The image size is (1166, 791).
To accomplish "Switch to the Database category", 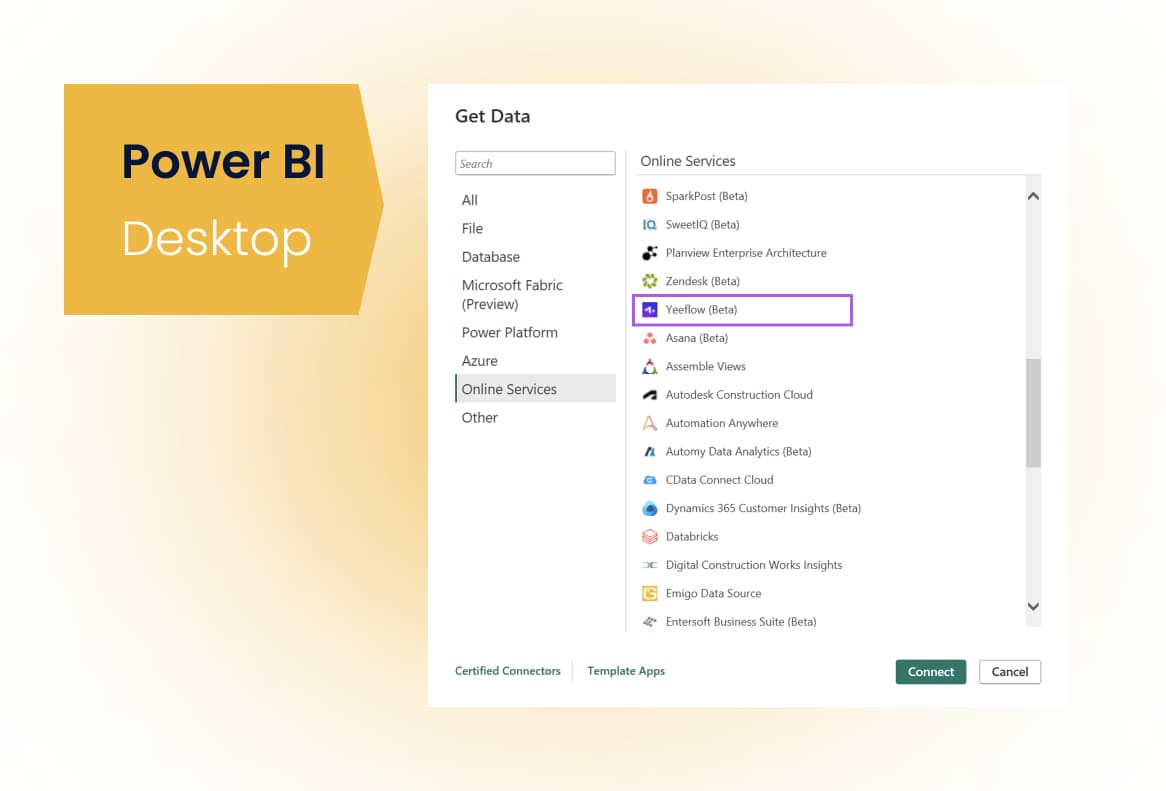I will pos(490,257).
